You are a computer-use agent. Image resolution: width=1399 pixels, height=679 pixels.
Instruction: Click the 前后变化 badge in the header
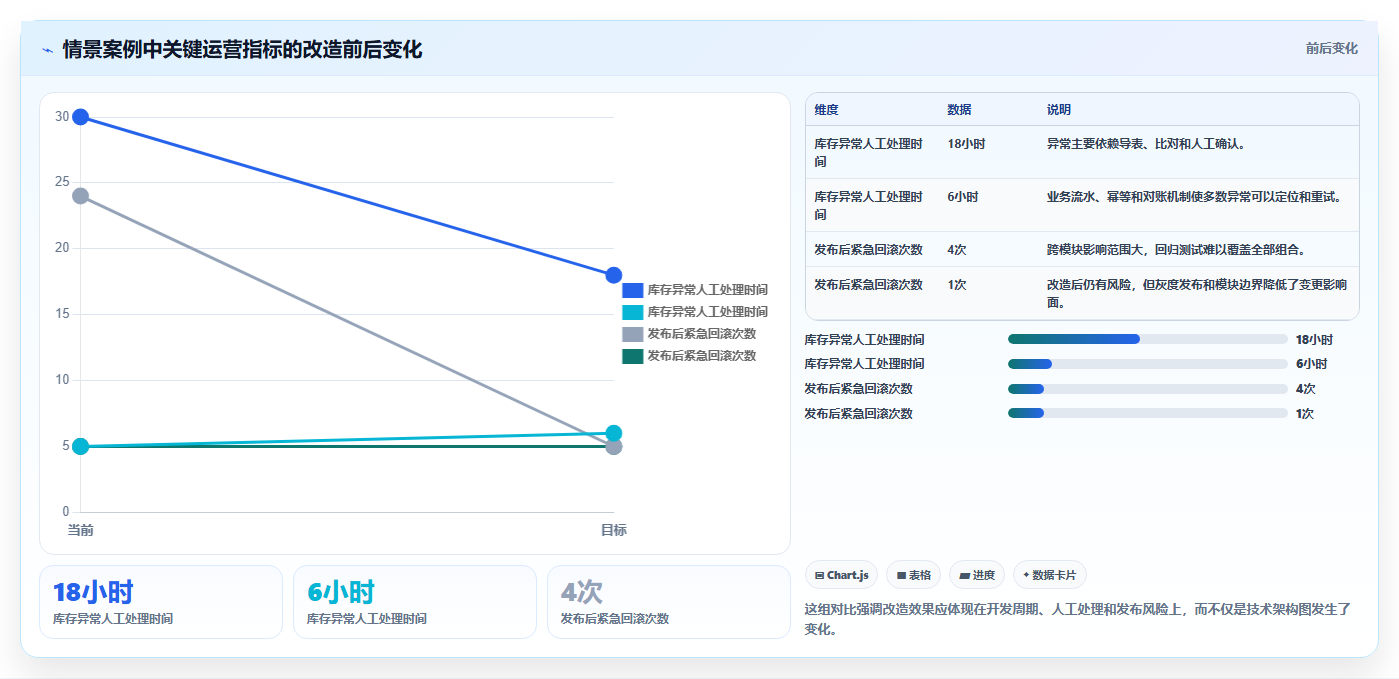click(x=1331, y=48)
